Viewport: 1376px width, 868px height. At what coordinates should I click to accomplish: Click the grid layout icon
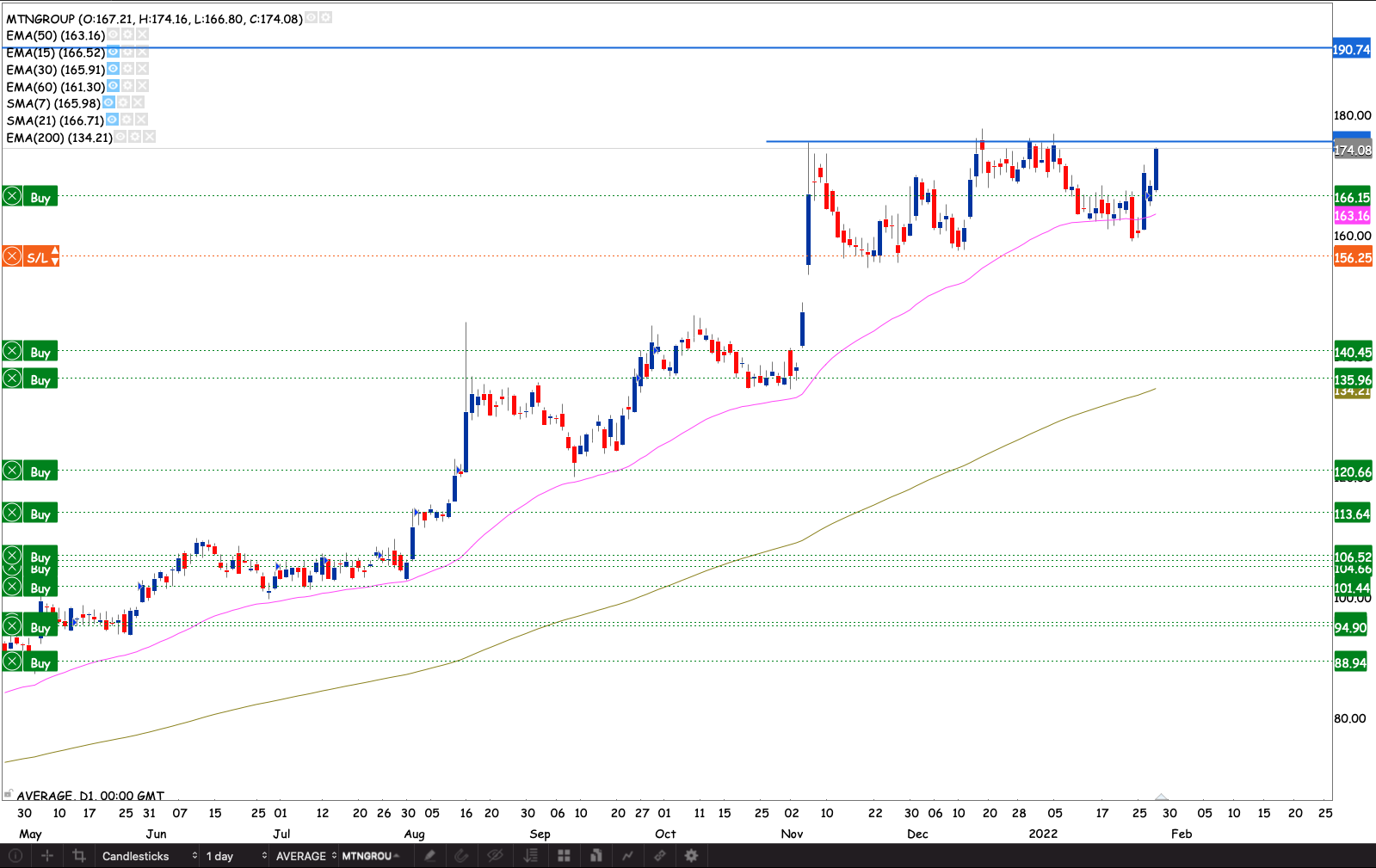pyautogui.click(x=565, y=855)
